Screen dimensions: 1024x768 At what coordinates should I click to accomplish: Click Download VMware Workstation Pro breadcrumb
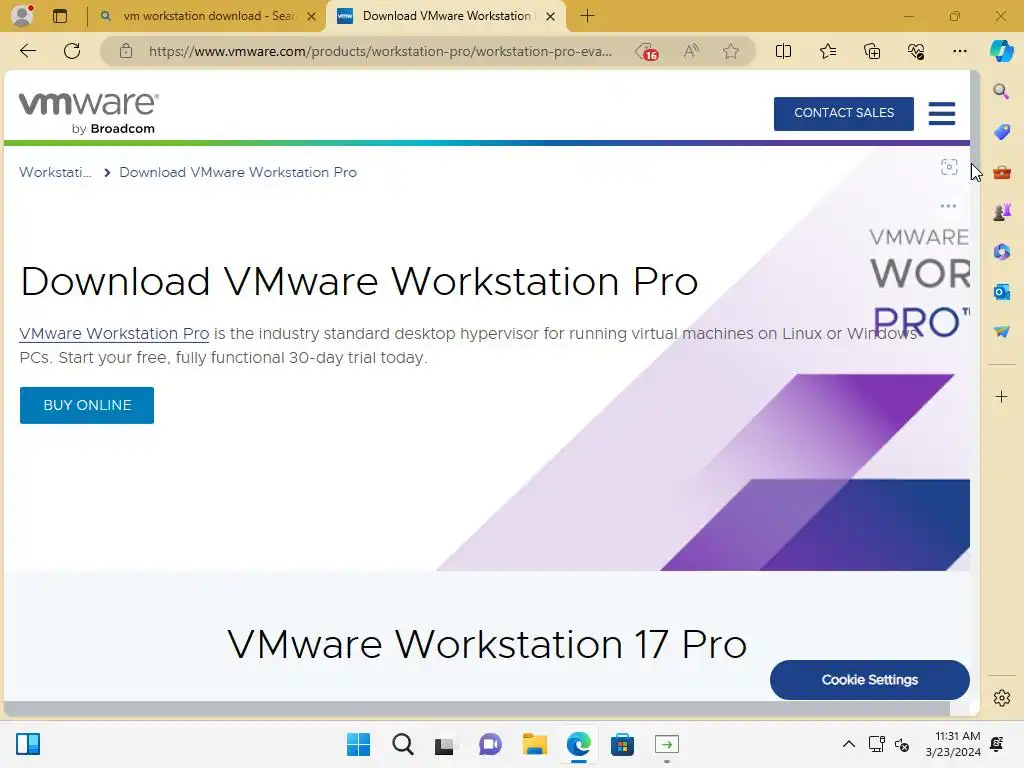click(x=238, y=172)
